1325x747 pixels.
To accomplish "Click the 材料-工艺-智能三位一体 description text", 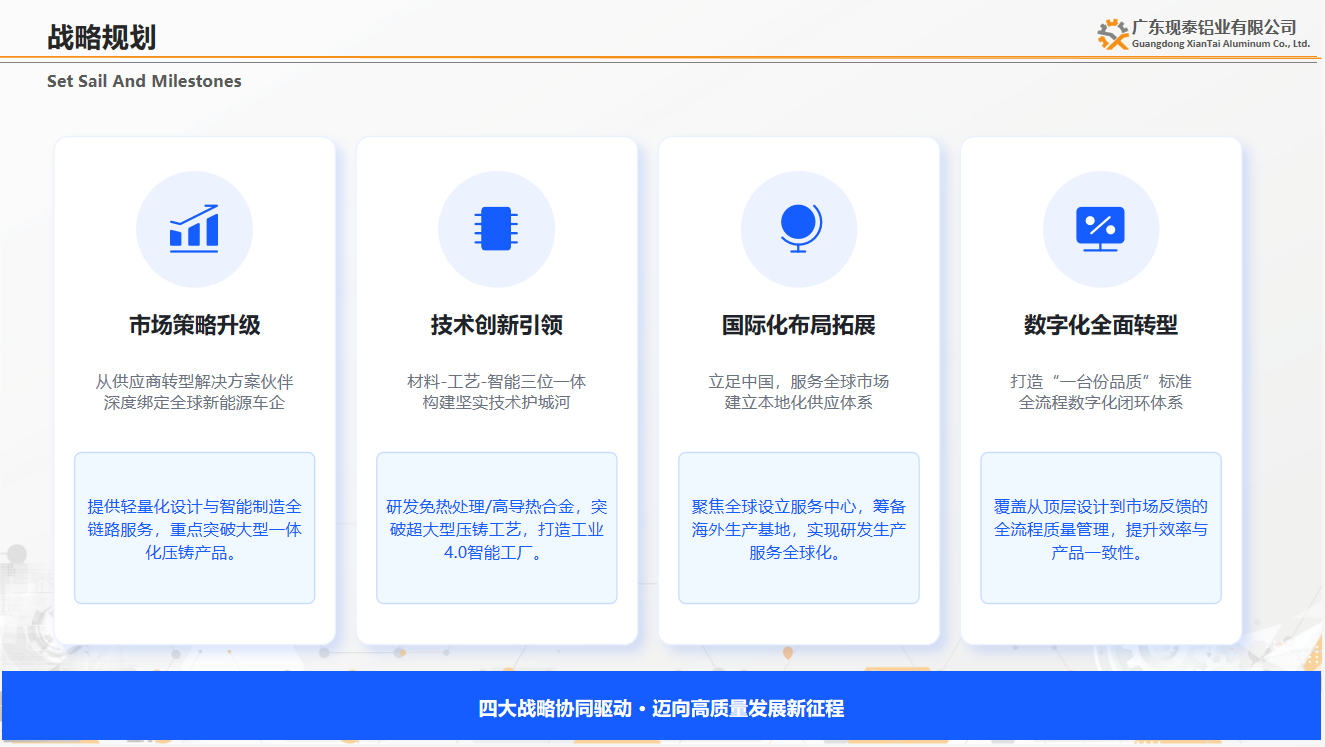I will point(497,381).
